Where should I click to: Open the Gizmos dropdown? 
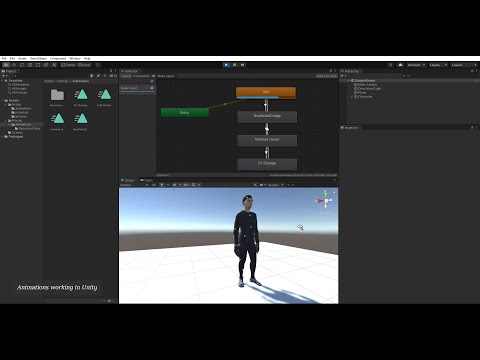click(275, 185)
